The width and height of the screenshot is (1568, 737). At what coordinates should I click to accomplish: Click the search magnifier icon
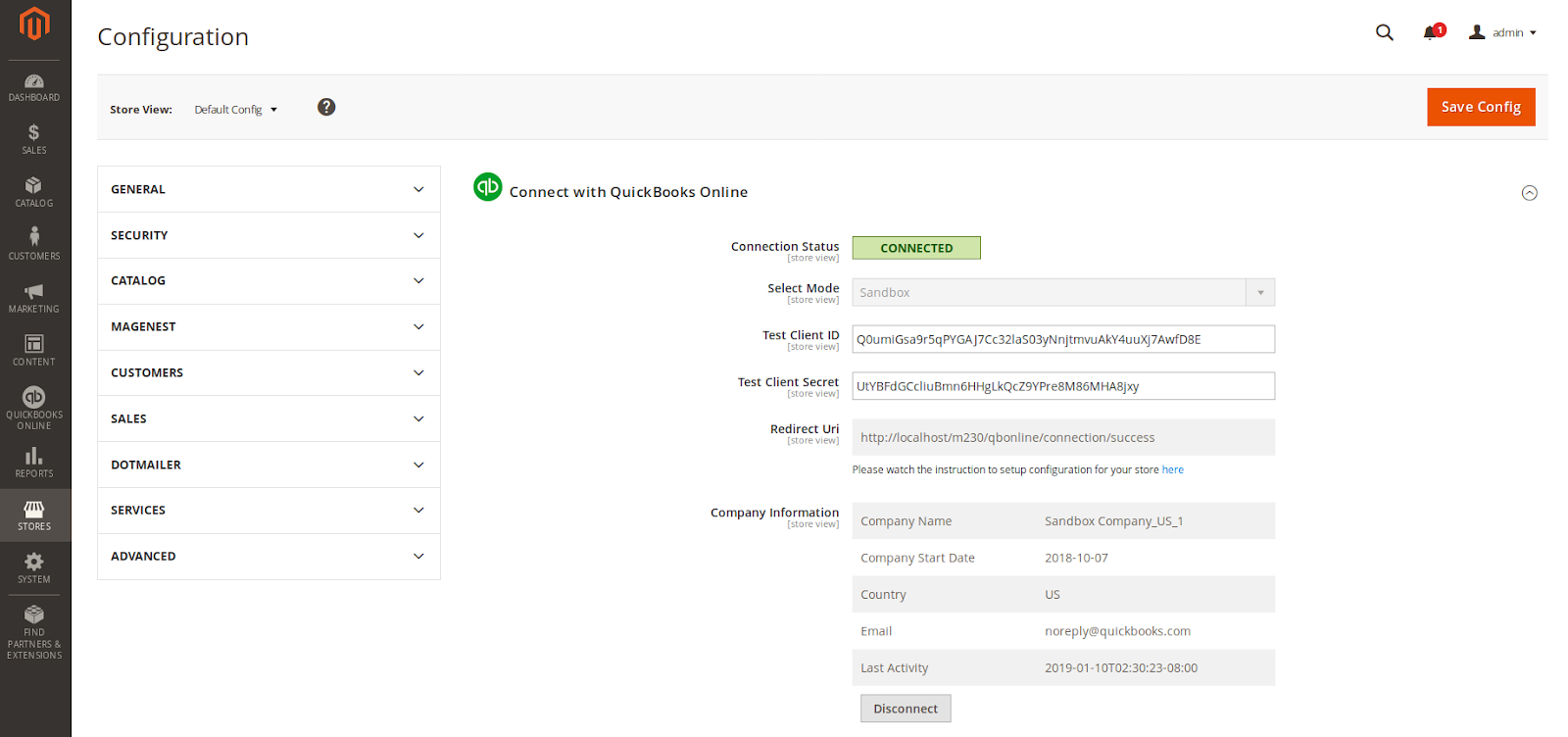click(x=1385, y=32)
